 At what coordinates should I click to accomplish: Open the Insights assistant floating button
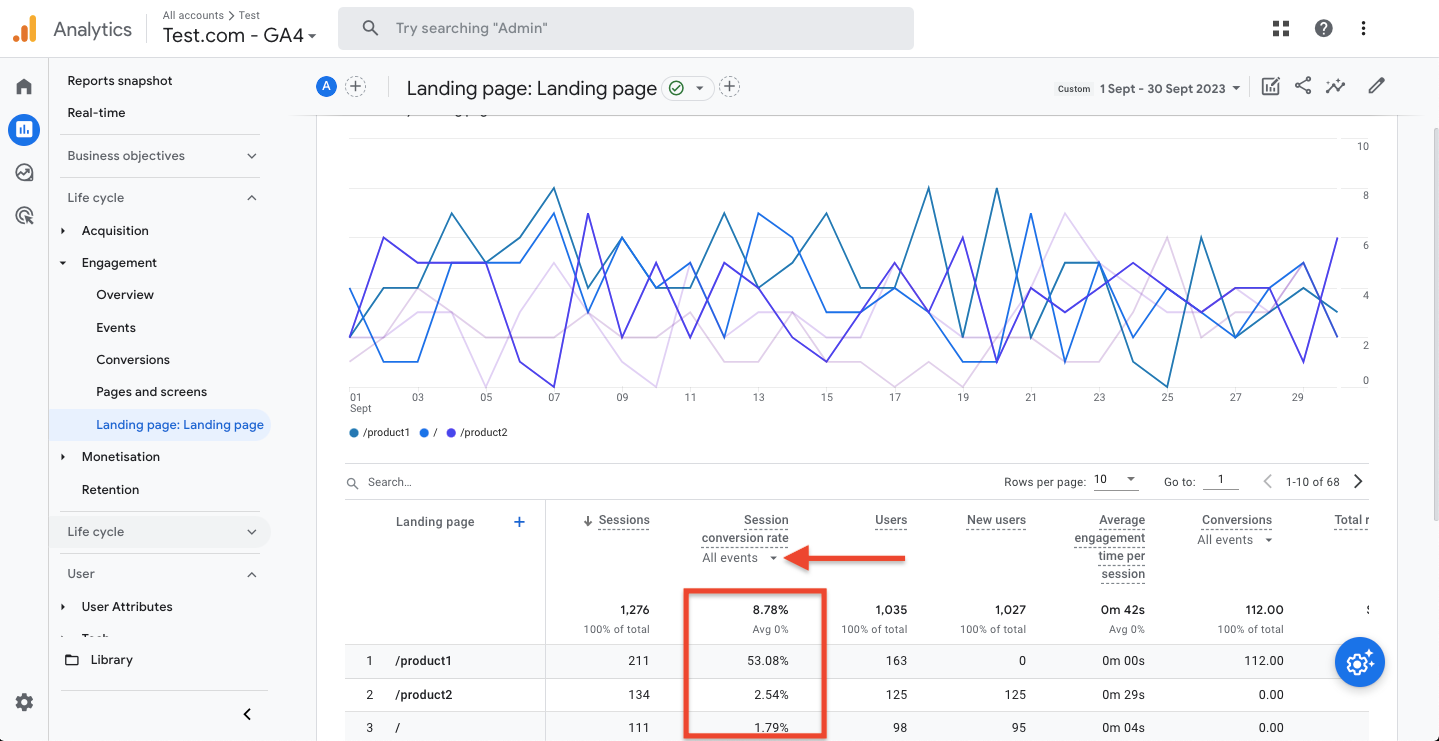(x=1359, y=662)
